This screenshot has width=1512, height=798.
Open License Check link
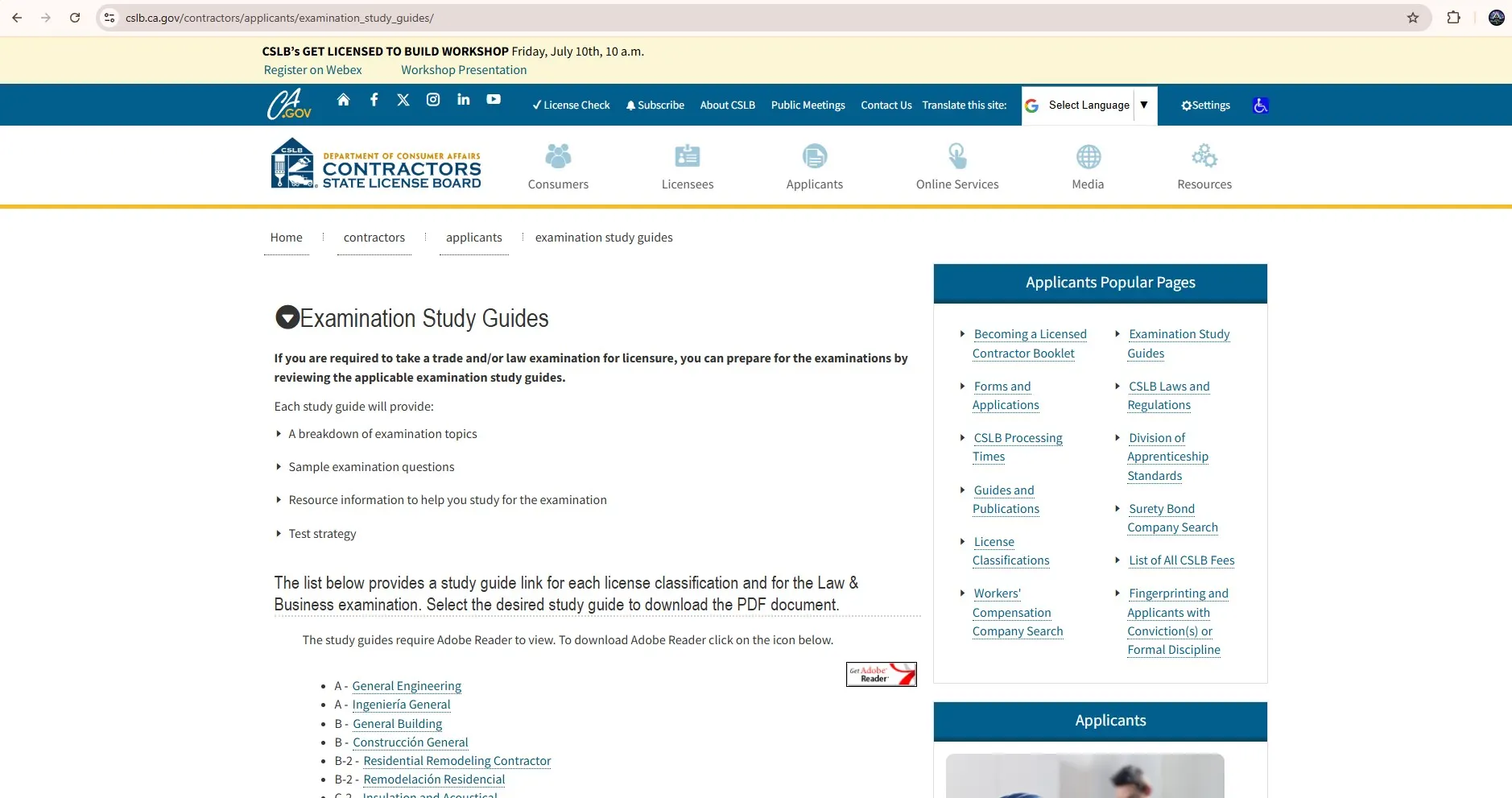click(x=571, y=105)
